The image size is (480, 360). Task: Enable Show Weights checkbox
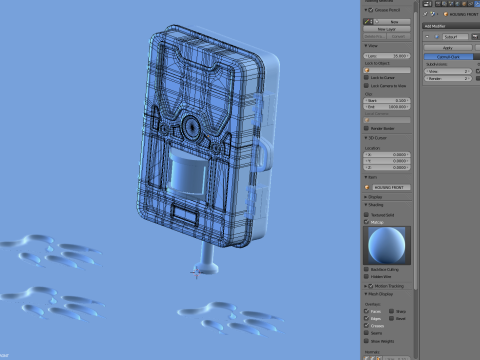point(366,341)
